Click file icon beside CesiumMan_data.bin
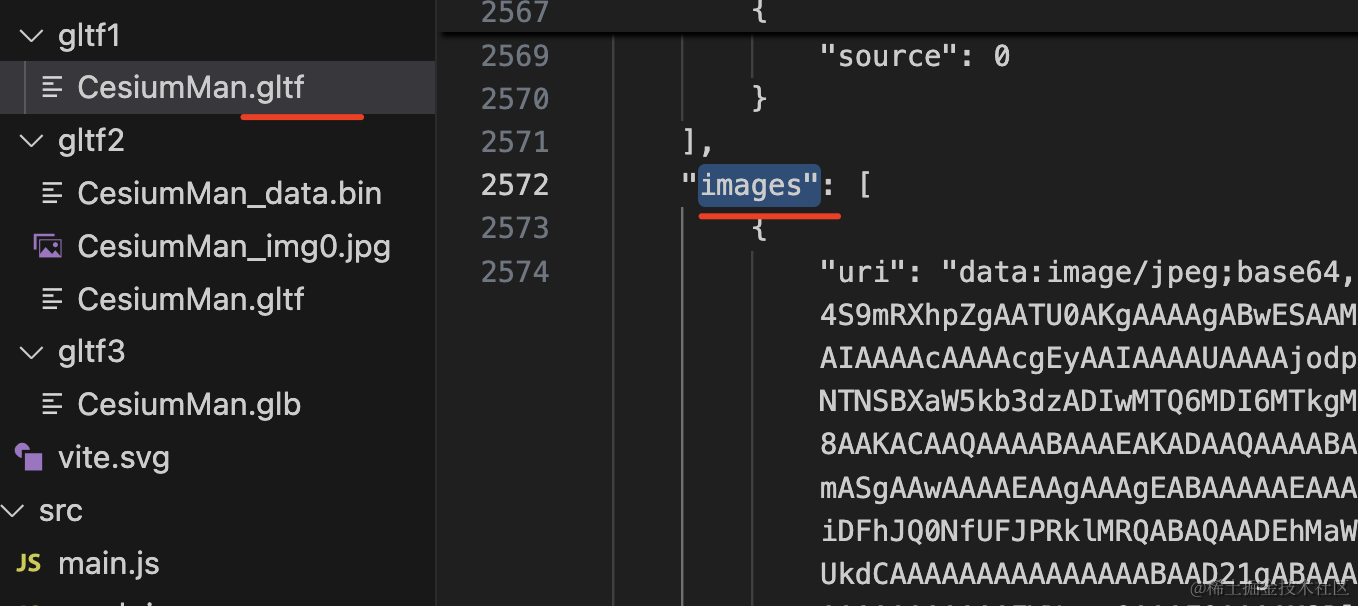 click(51, 193)
